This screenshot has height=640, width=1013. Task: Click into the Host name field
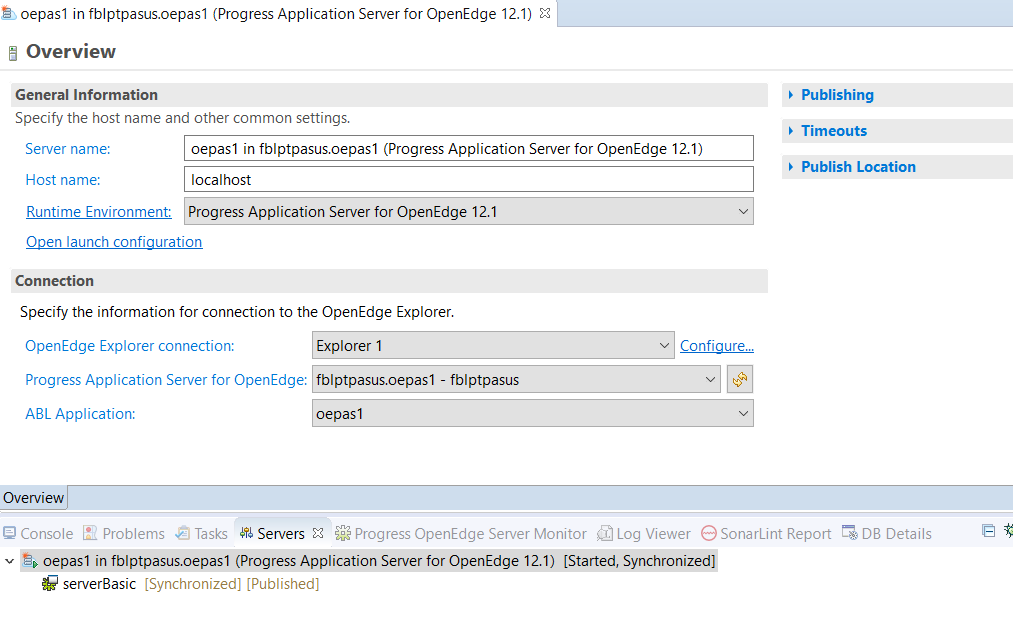[468, 180]
